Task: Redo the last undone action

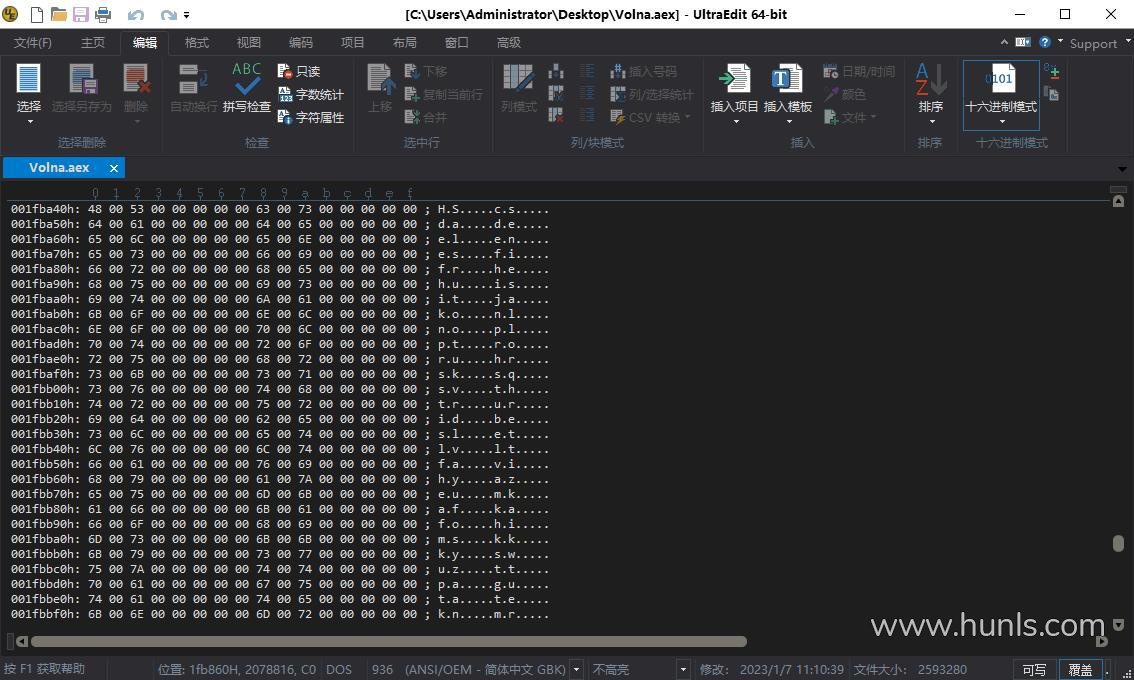Action: click(168, 14)
